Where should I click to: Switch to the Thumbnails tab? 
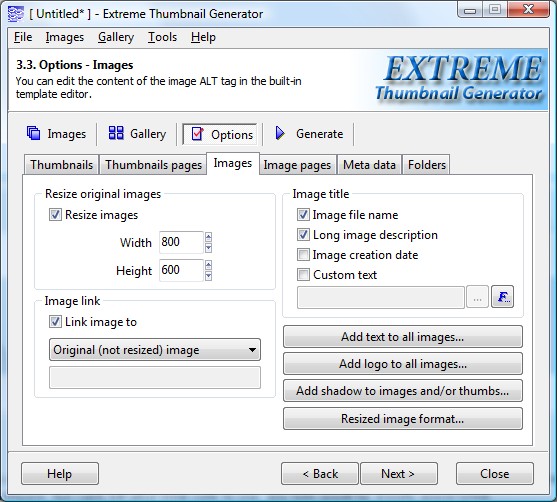click(x=61, y=165)
